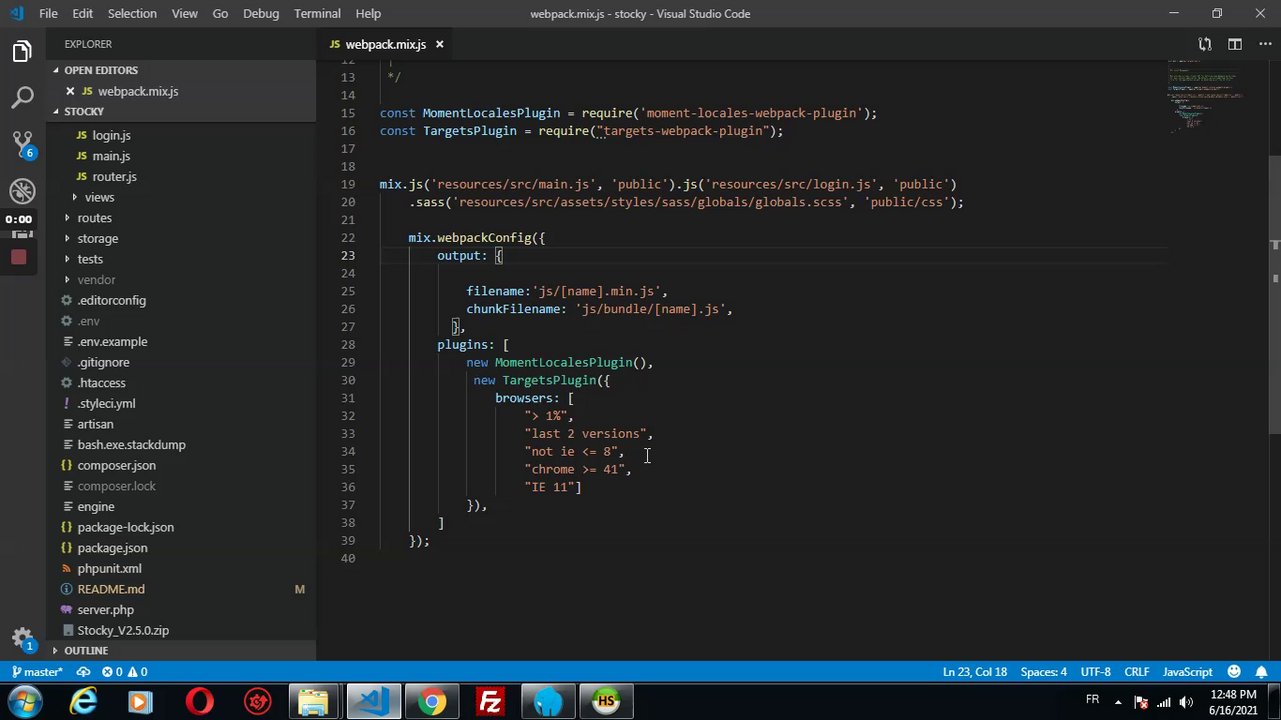Change indentation via Spaces: 4
This screenshot has width=1281, height=720.
[x=1044, y=672]
